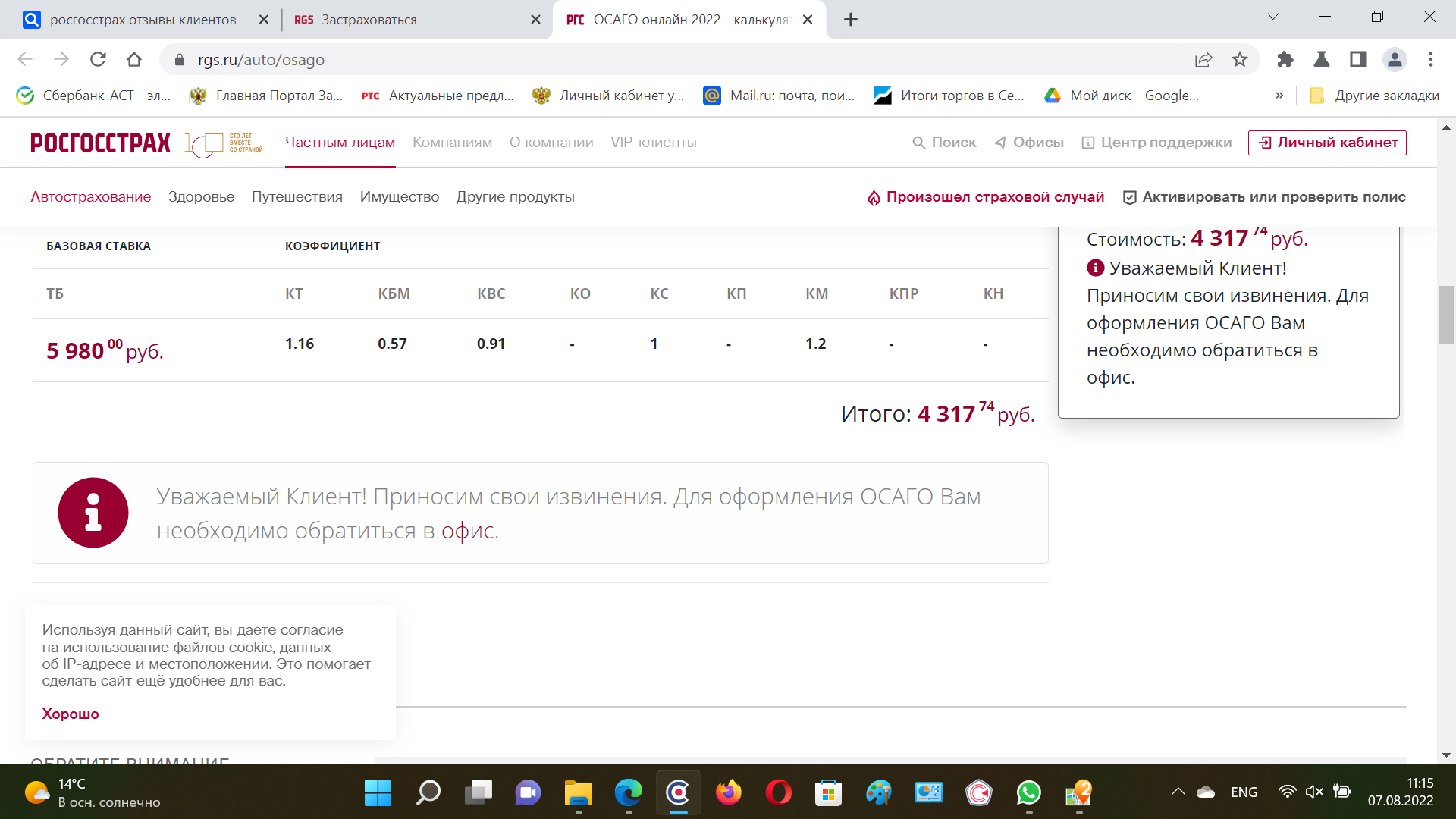Open the Мой диск Google bookmark
Viewport: 1456px width, 819px height.
(x=1122, y=96)
